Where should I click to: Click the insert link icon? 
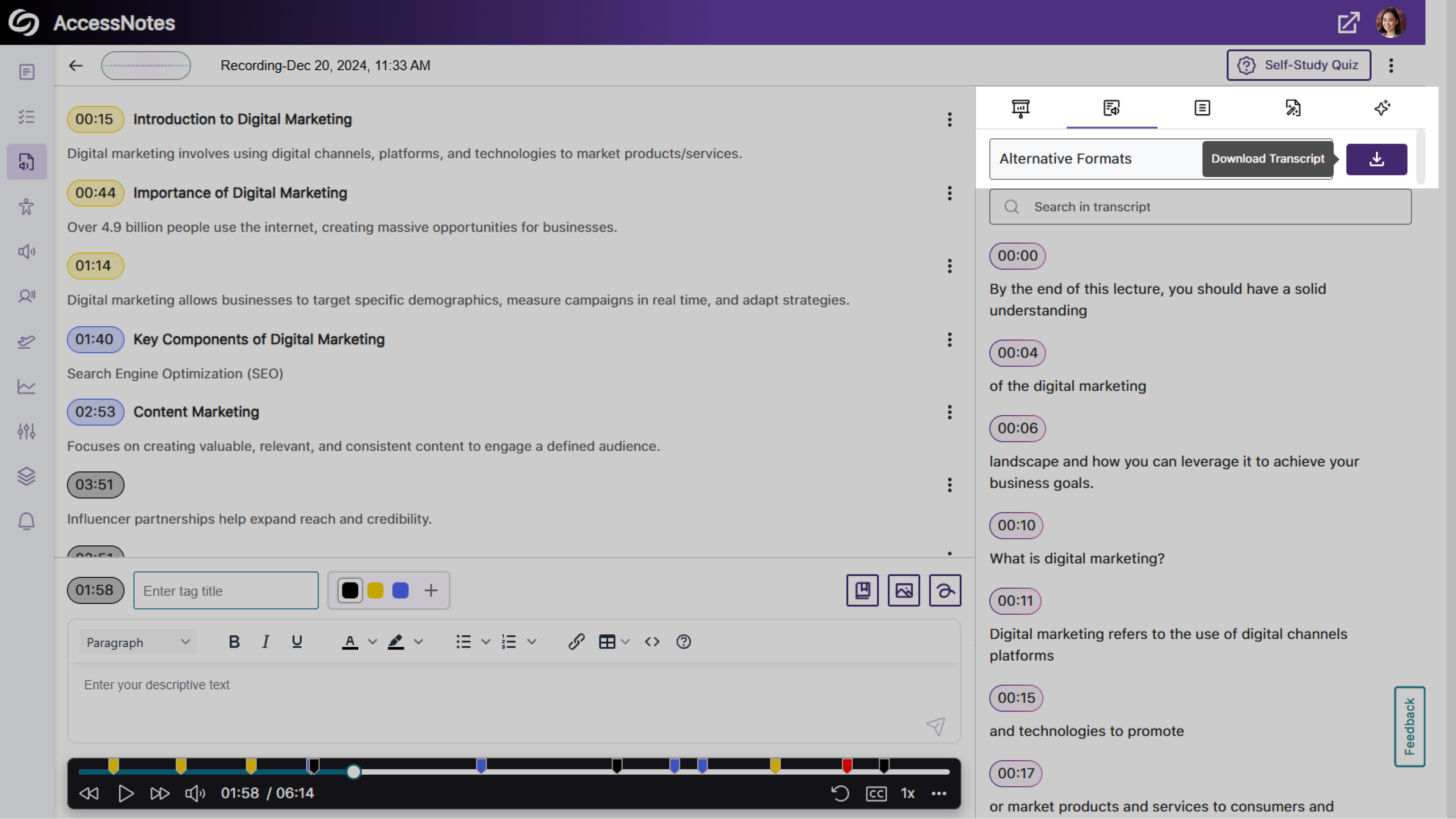pyautogui.click(x=576, y=642)
